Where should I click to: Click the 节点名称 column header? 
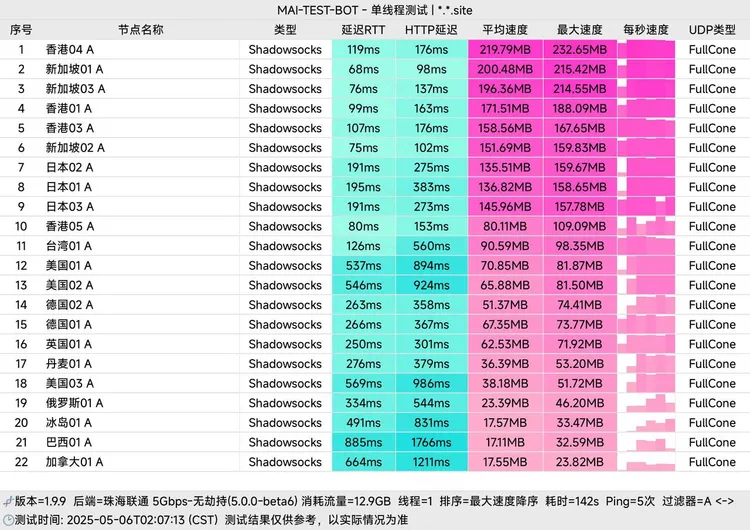coord(140,30)
